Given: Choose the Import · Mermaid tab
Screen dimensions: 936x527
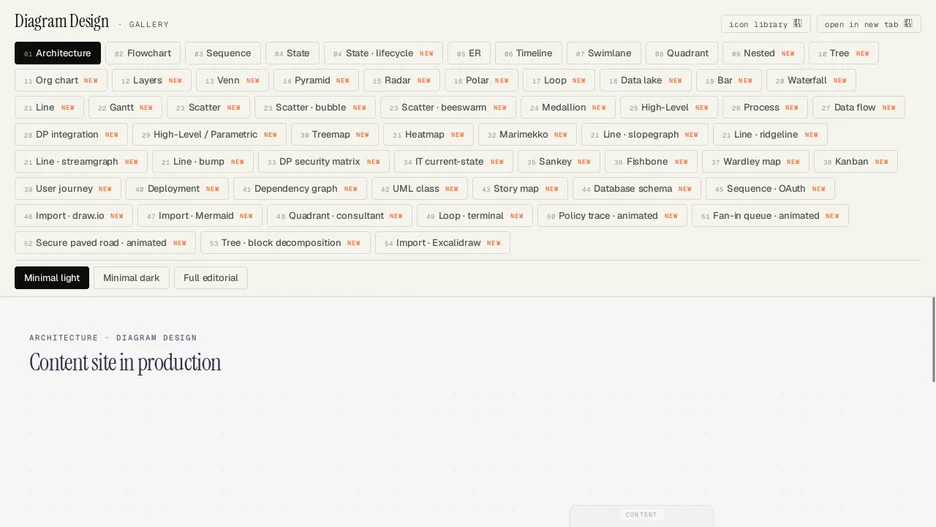Looking at the screenshot, I should (200, 215).
